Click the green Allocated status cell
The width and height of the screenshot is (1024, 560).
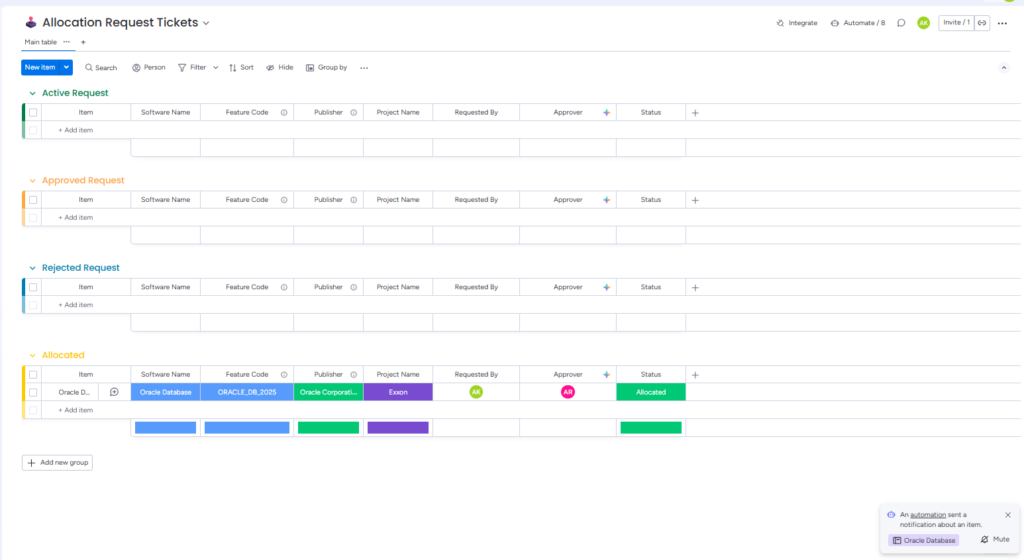point(651,392)
